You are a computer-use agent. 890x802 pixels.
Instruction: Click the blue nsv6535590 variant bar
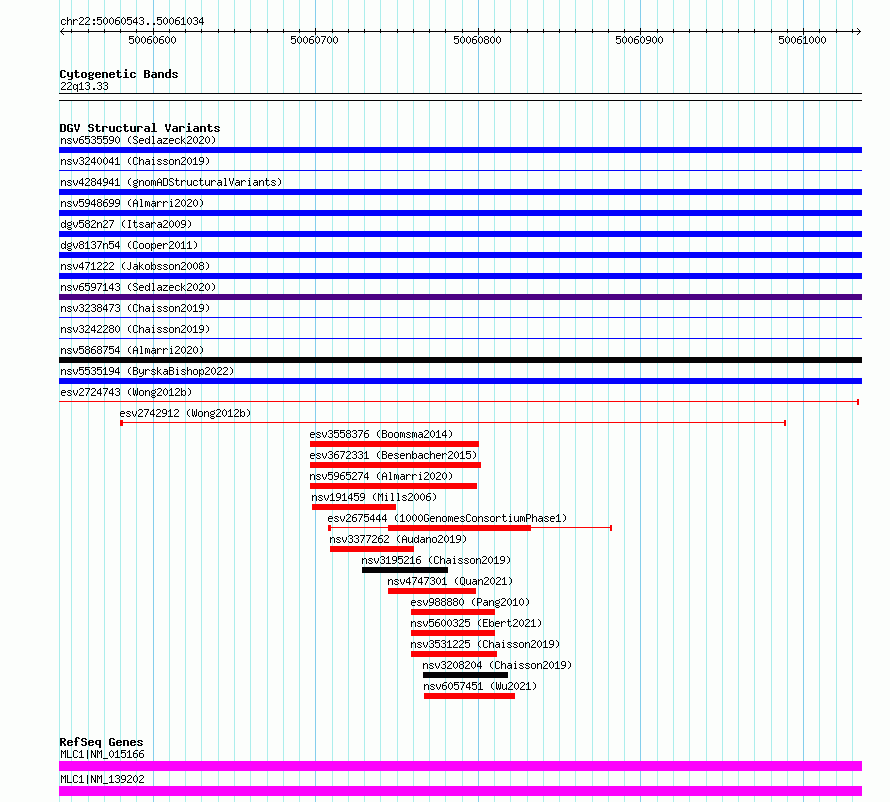click(460, 150)
